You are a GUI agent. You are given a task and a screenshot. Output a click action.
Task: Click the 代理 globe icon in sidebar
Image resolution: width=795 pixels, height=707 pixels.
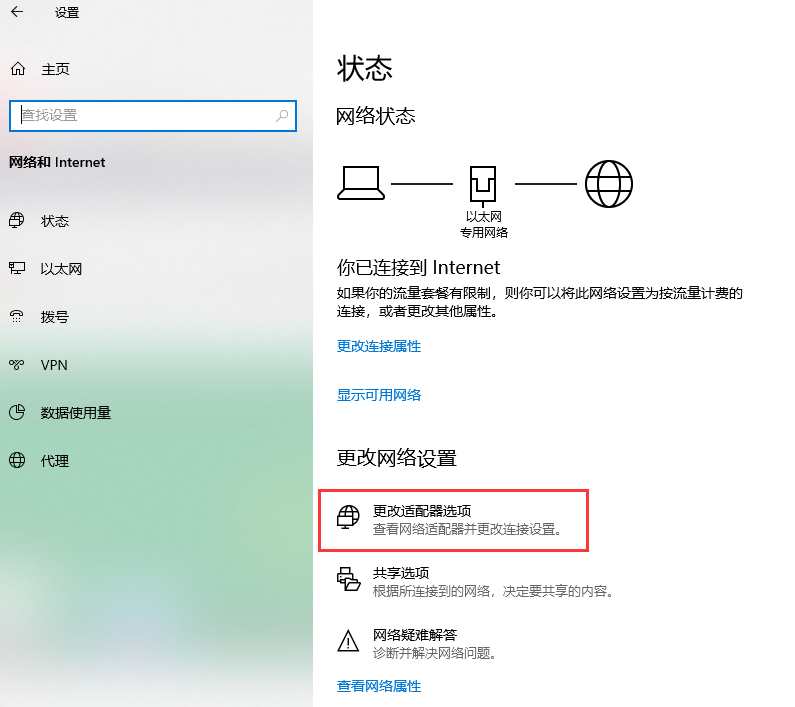tap(17, 460)
